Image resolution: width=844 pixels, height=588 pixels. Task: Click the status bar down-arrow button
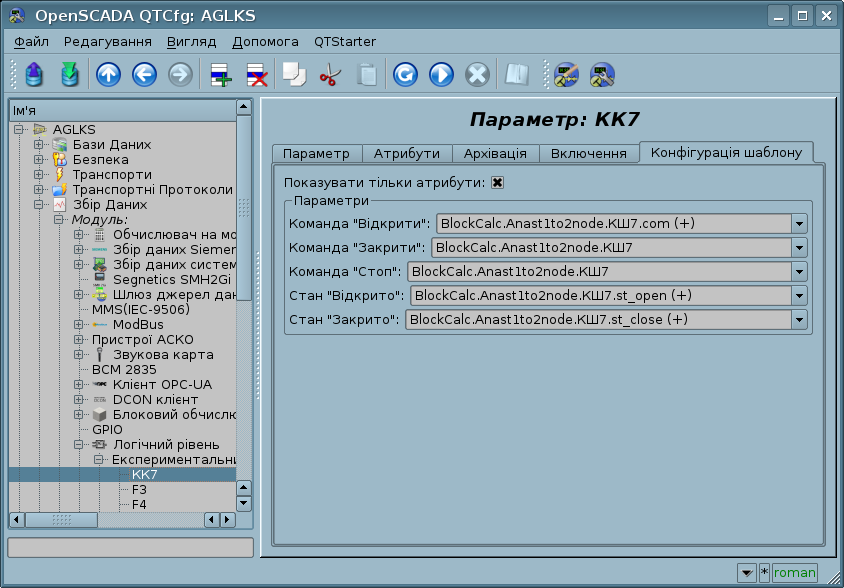747,572
